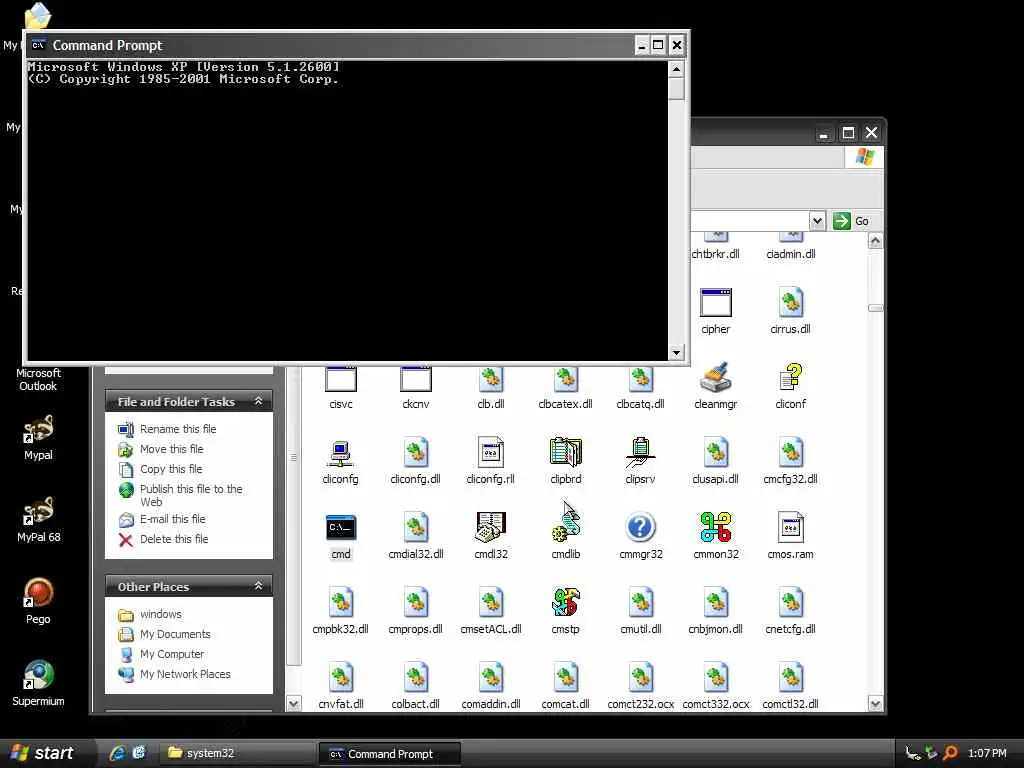Select the cliconfg.rll file icon
This screenshot has width=1024, height=768.
point(490,452)
